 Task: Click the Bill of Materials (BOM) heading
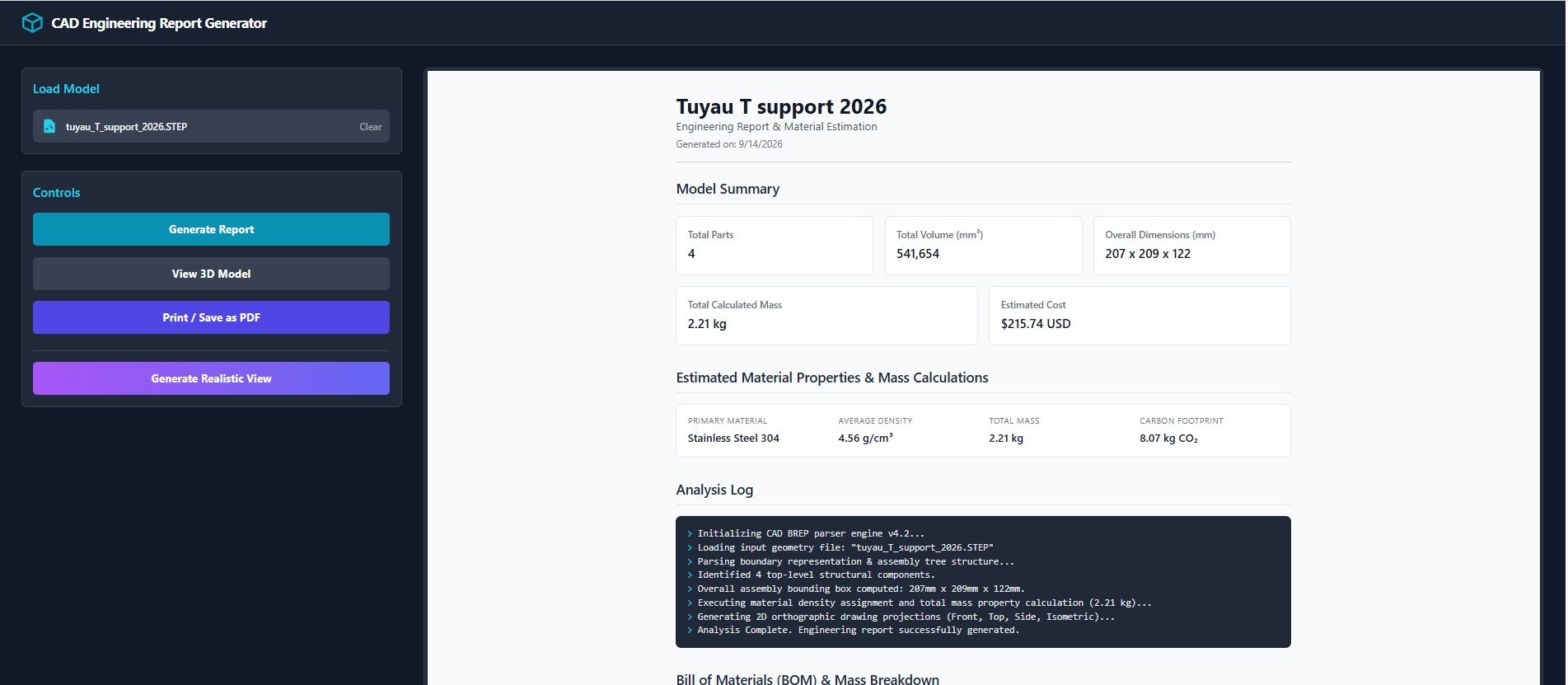[x=807, y=679]
